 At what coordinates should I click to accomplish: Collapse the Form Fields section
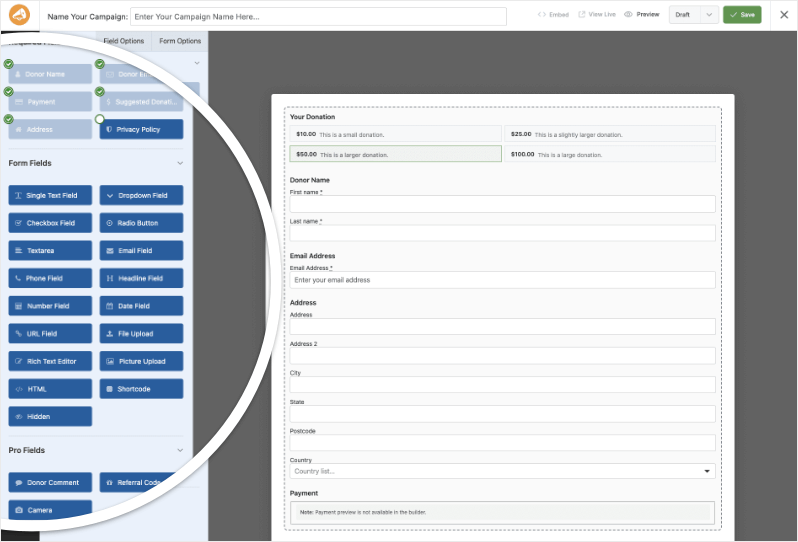pos(180,163)
